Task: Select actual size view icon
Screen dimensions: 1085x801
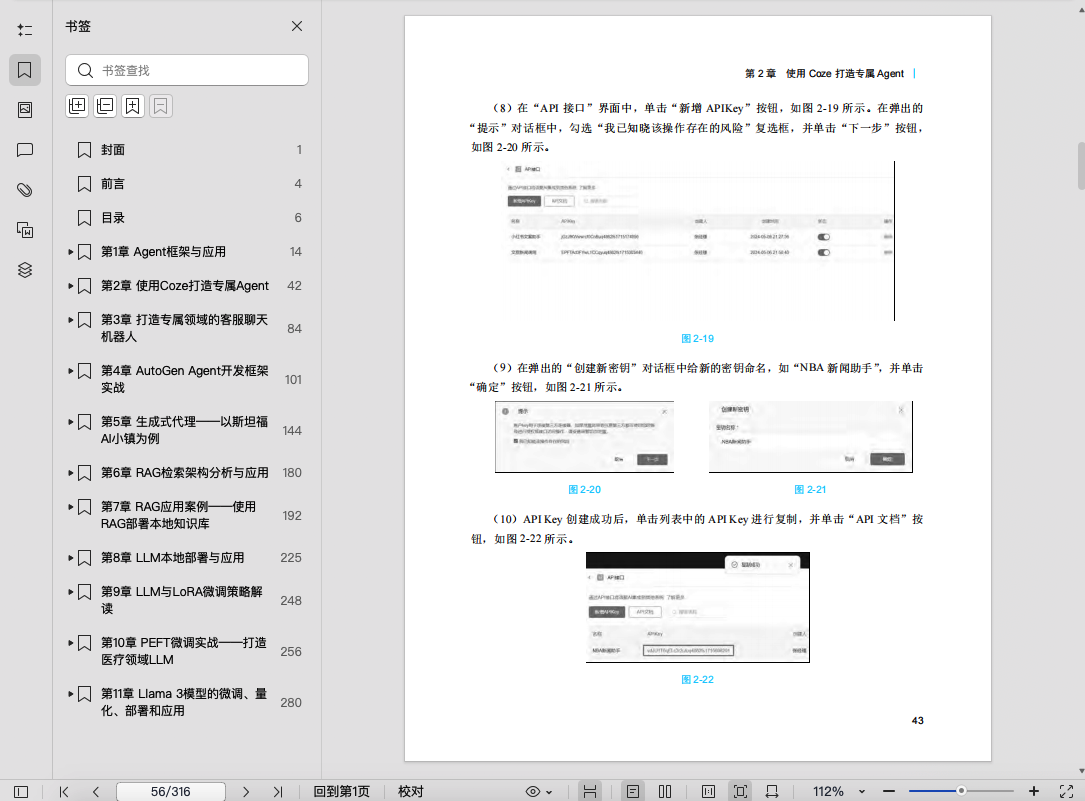Action: 708,791
